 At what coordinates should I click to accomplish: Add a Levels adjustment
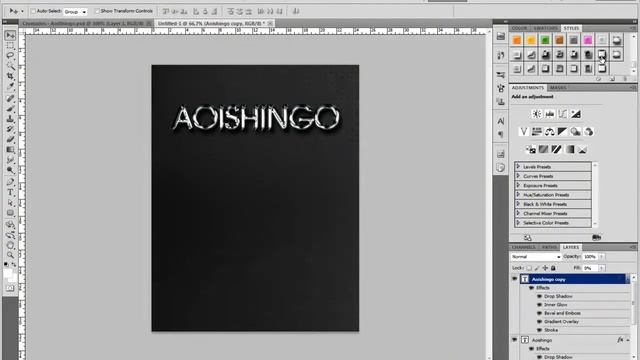coord(550,114)
